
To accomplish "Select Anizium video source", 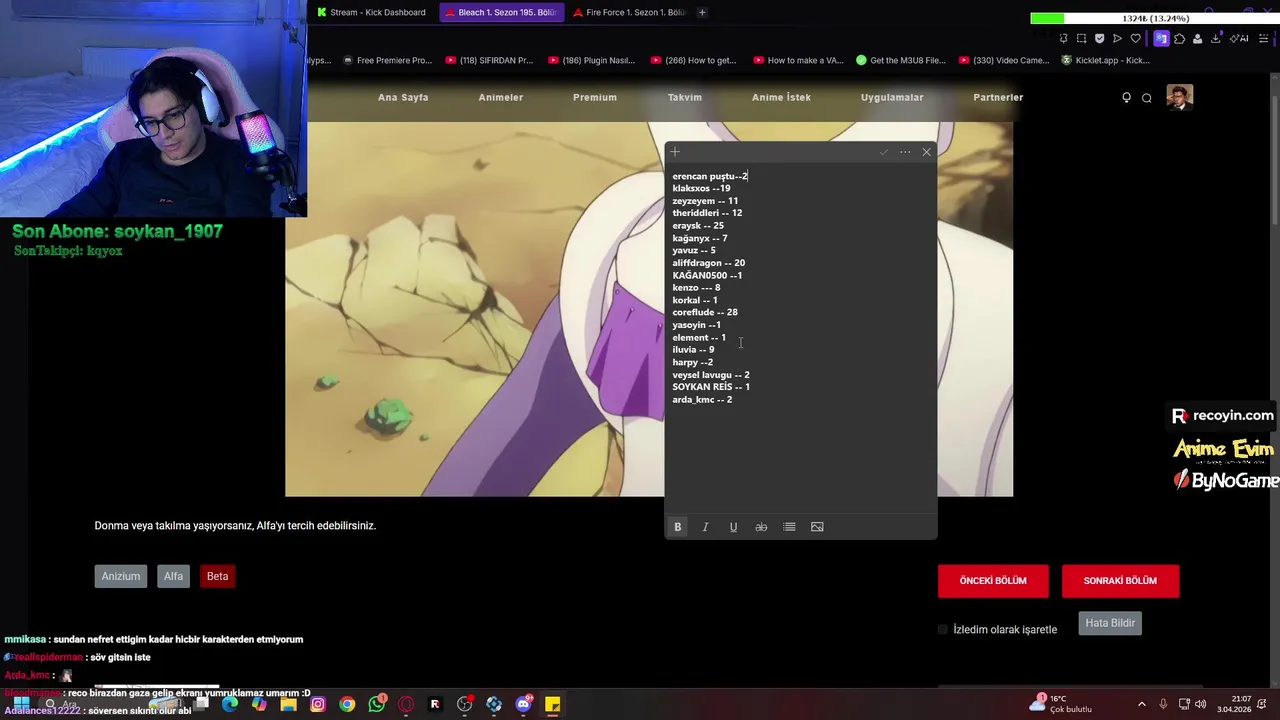I will pyautogui.click(x=120, y=576).
